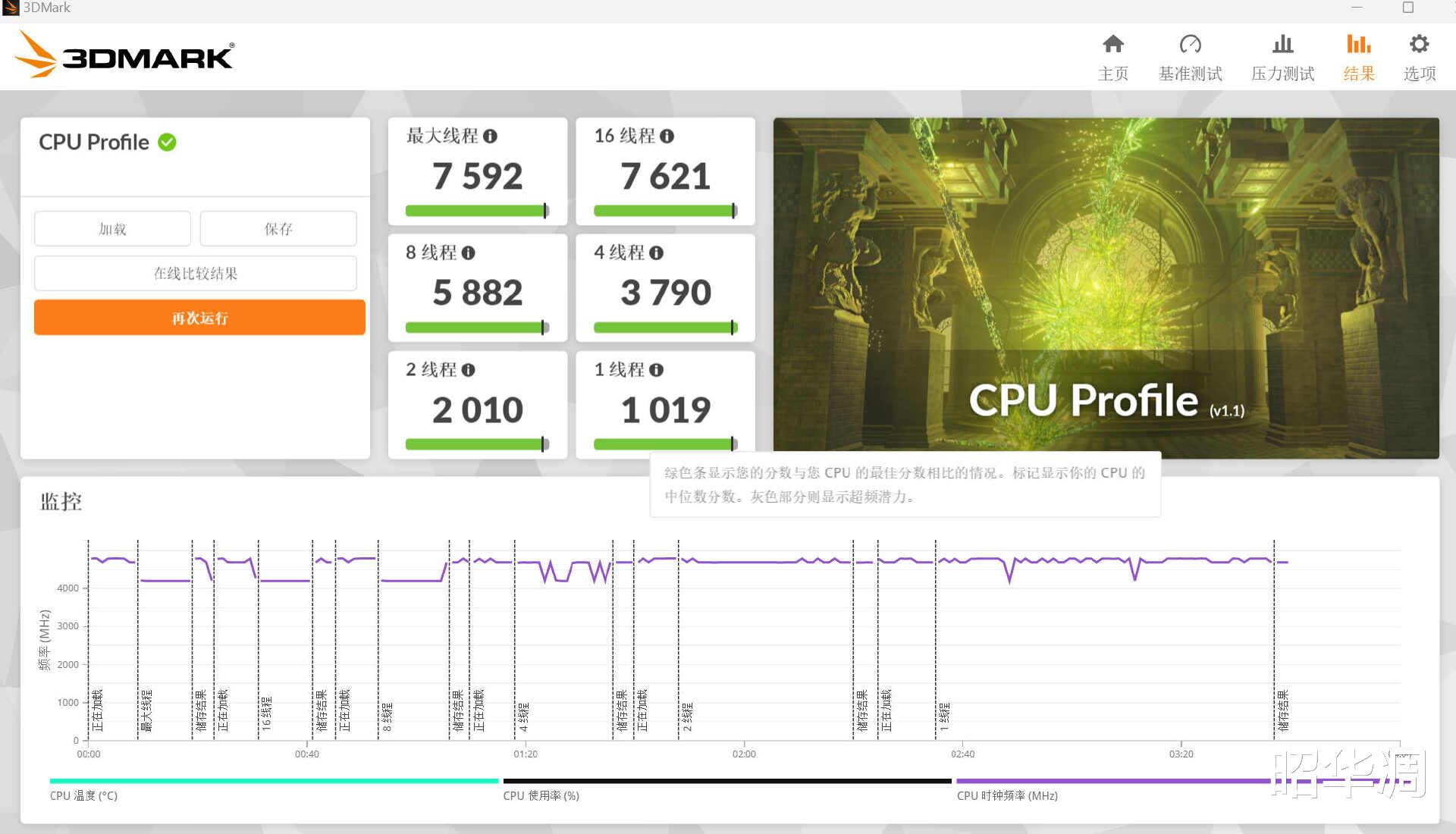Viewport: 1456px width, 834px height.
Task: Click info icon next to 16 线程
Action: click(667, 136)
